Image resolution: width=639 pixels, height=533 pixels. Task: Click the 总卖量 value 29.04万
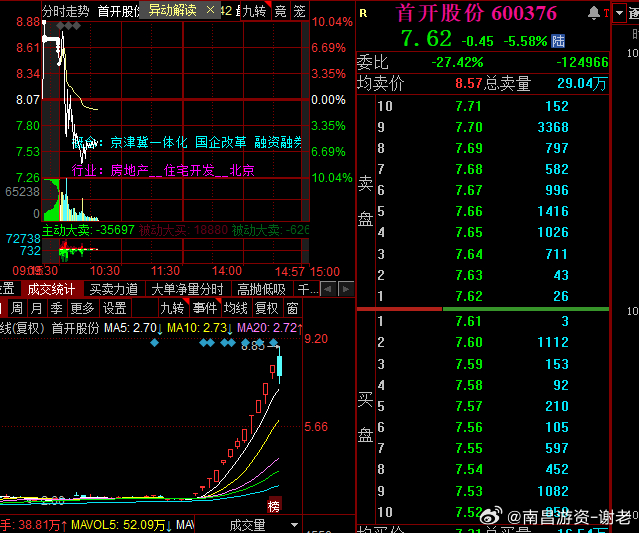tap(582, 84)
